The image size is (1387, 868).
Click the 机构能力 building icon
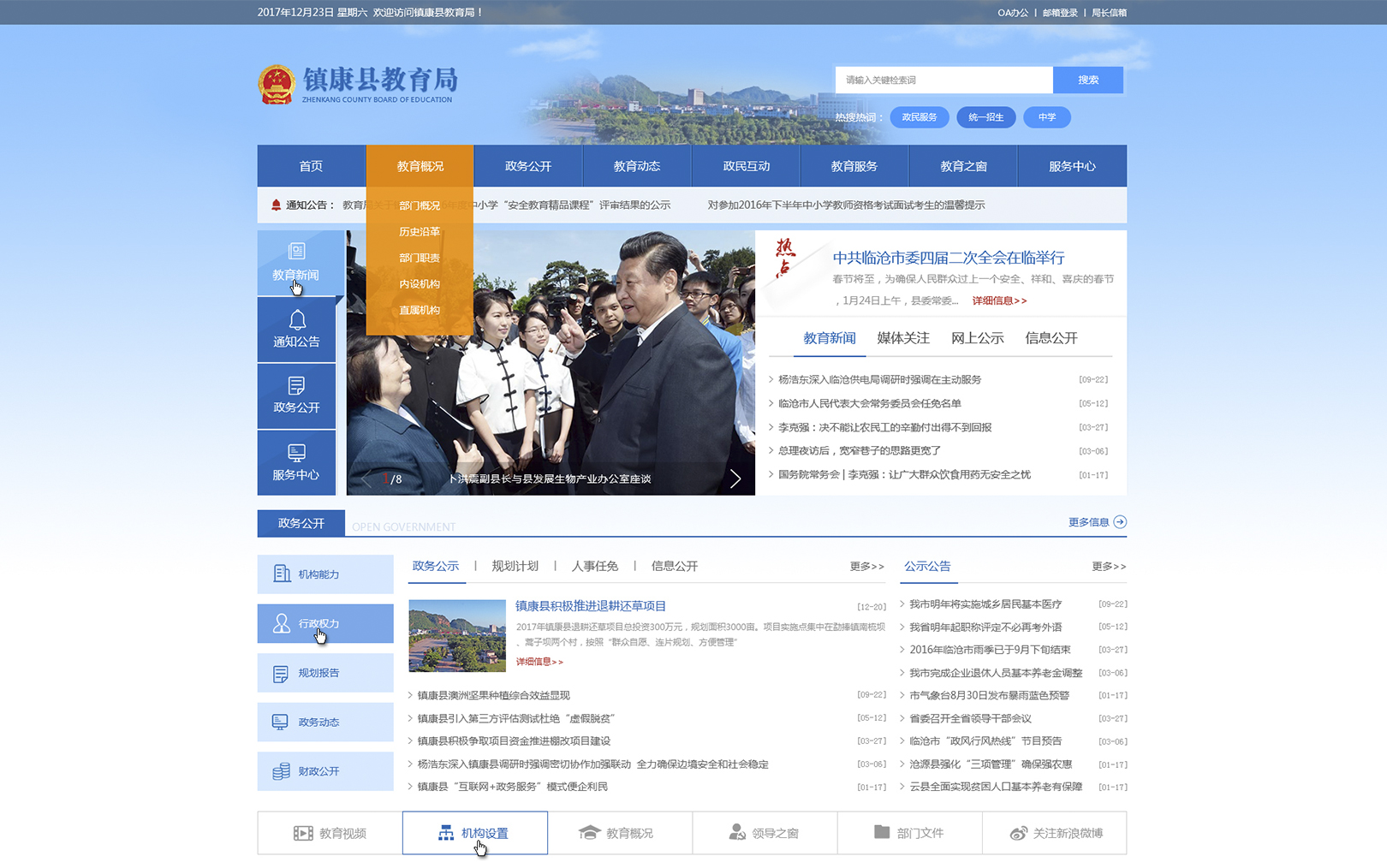pos(282,574)
